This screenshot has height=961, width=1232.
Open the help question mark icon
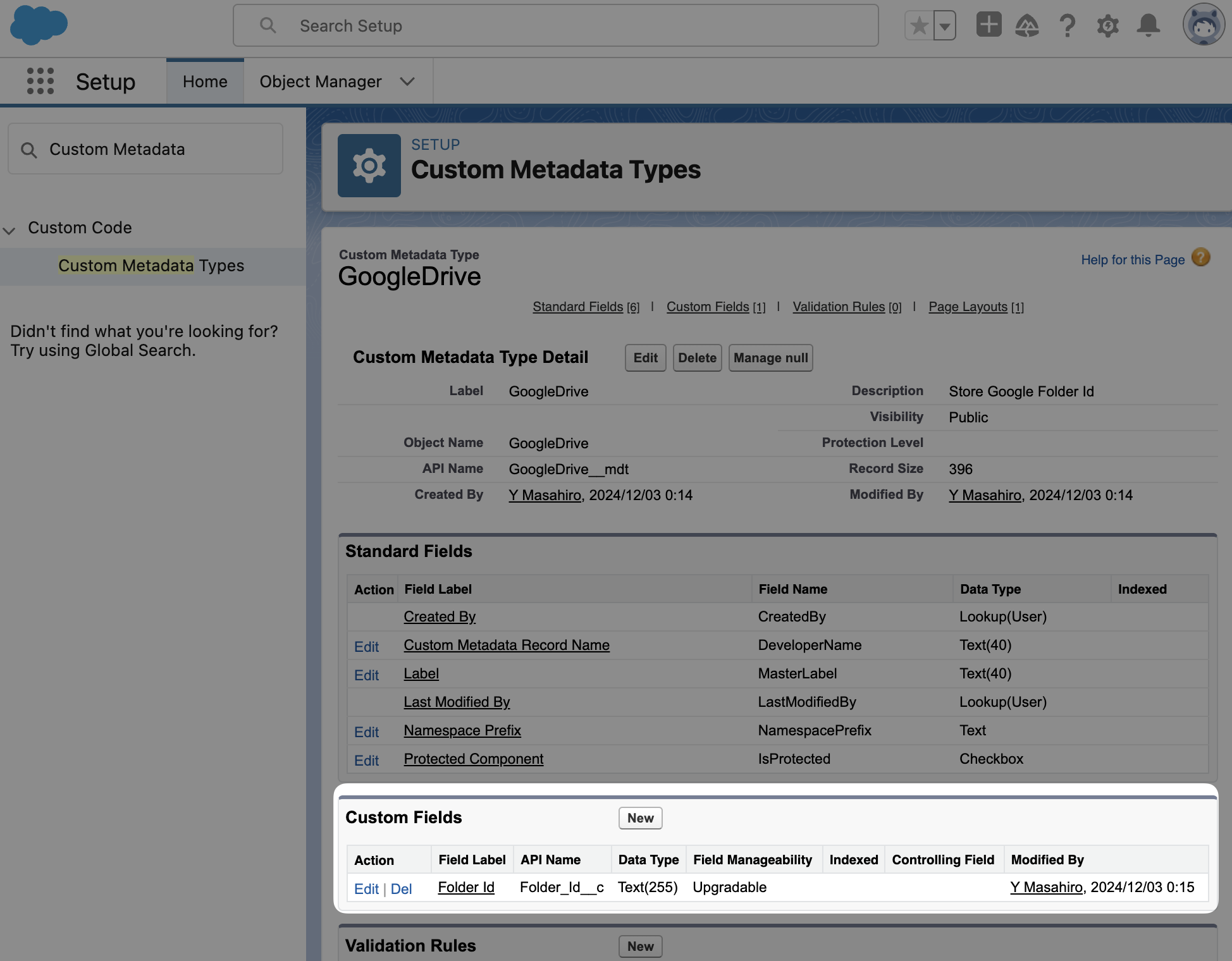(1067, 26)
